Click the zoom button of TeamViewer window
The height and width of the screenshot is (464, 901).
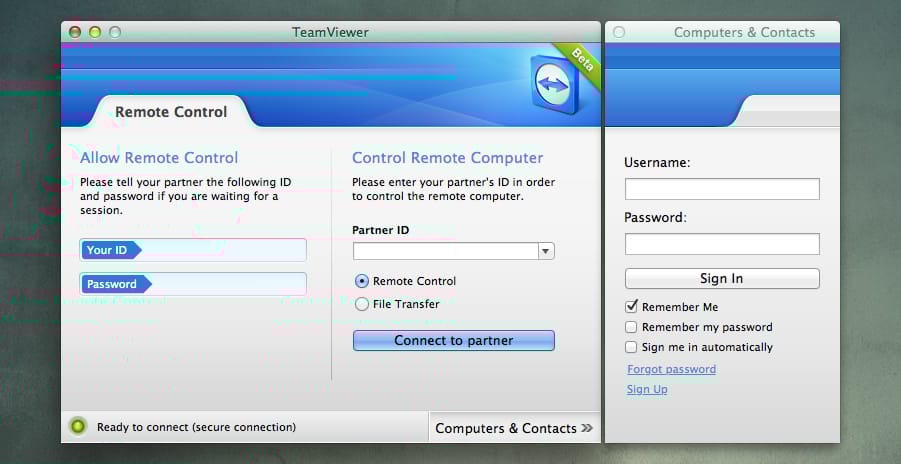pos(115,32)
